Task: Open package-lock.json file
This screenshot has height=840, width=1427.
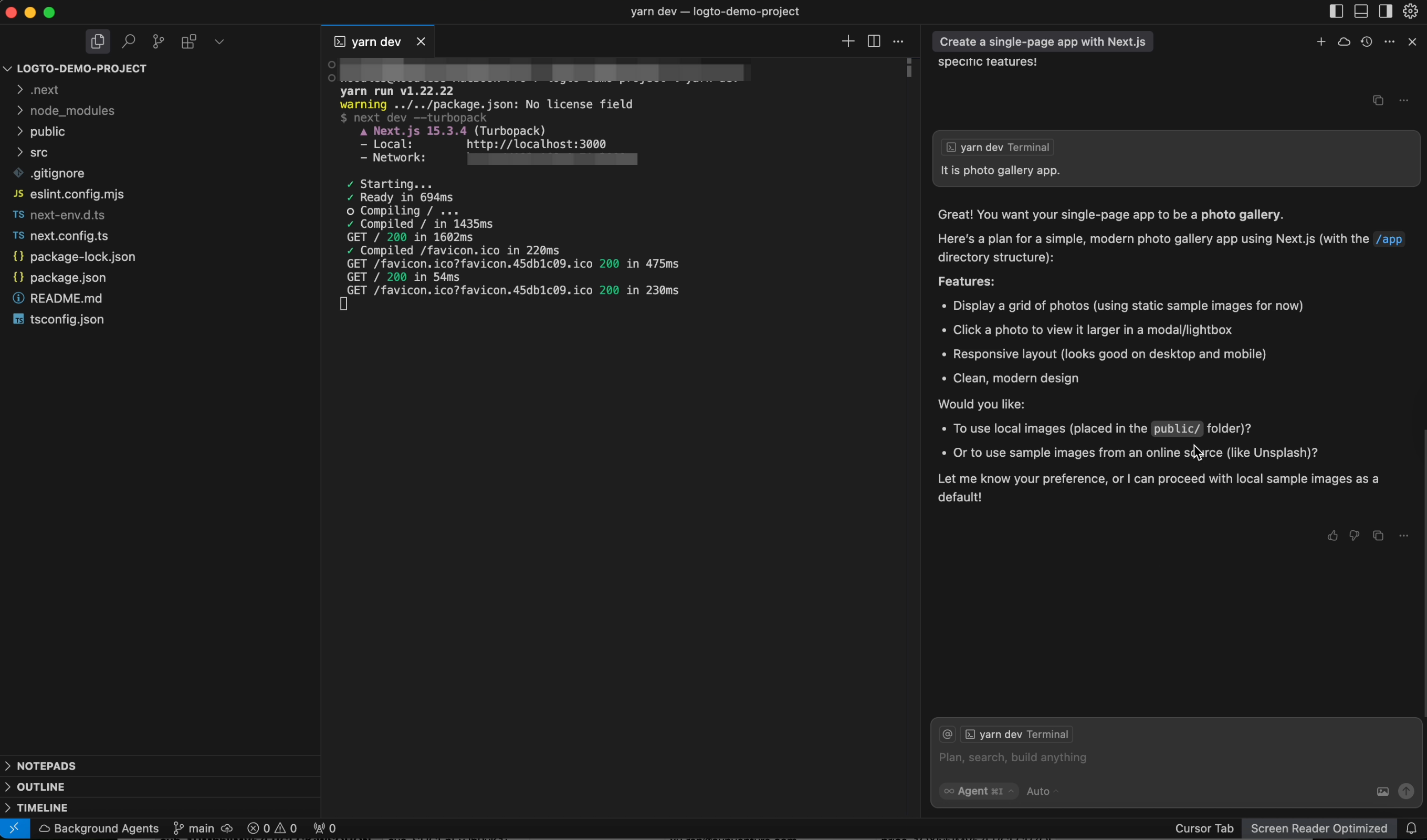Action: 160,257
